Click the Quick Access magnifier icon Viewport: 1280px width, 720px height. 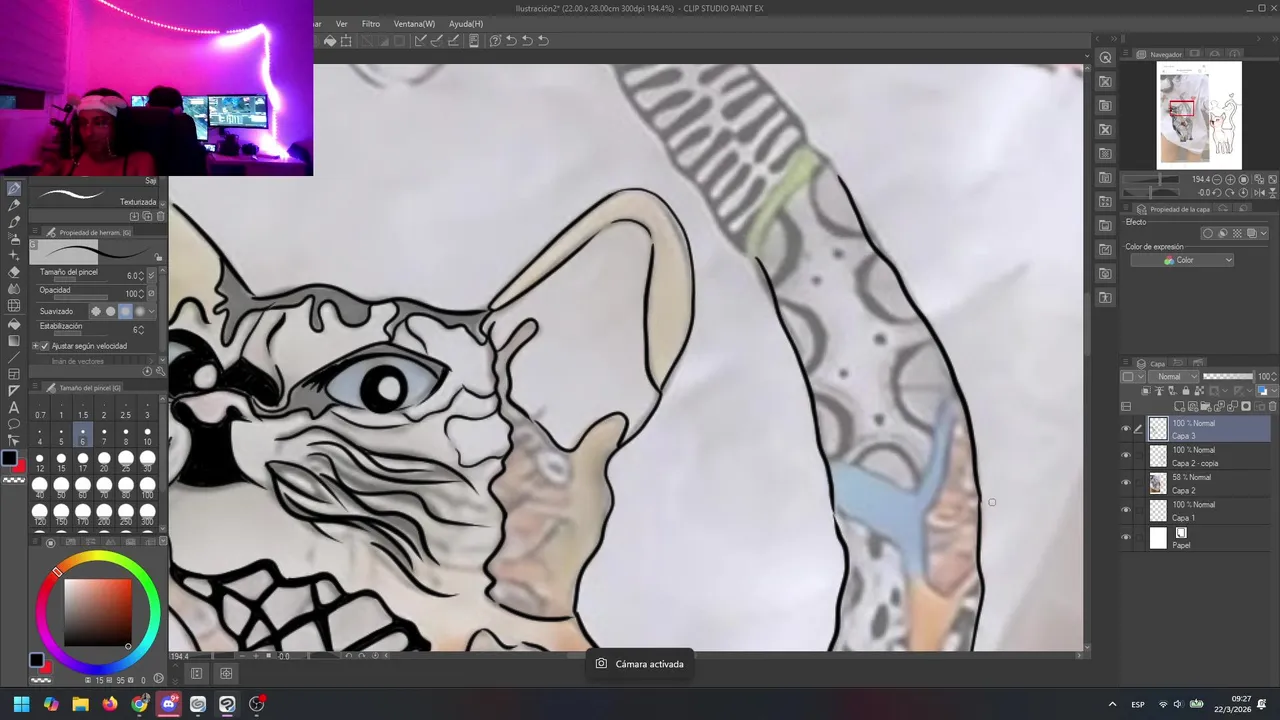(x=1105, y=57)
